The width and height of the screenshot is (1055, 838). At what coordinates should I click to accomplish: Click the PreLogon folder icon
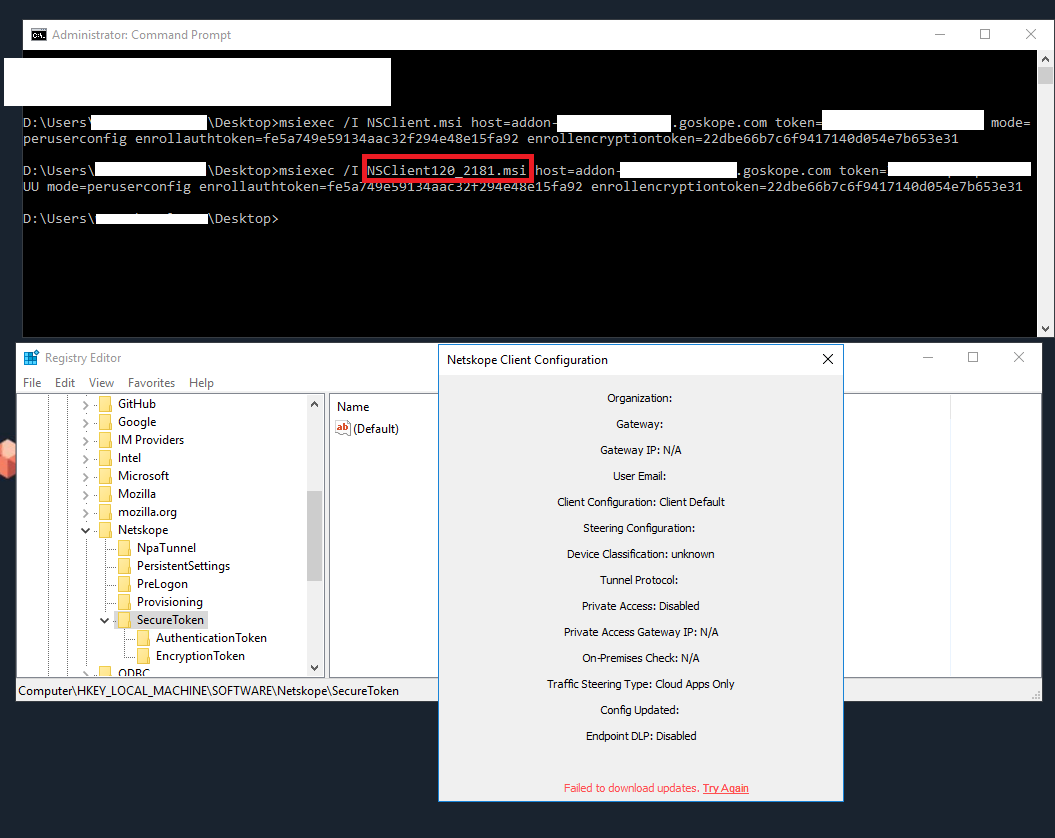pyautogui.click(x=124, y=584)
